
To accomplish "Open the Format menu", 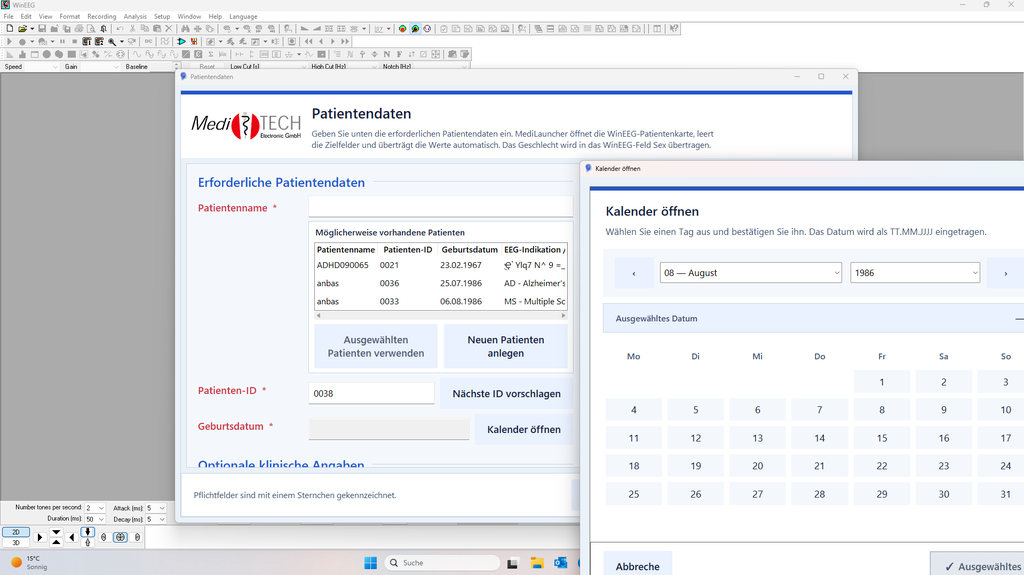I will point(70,16).
